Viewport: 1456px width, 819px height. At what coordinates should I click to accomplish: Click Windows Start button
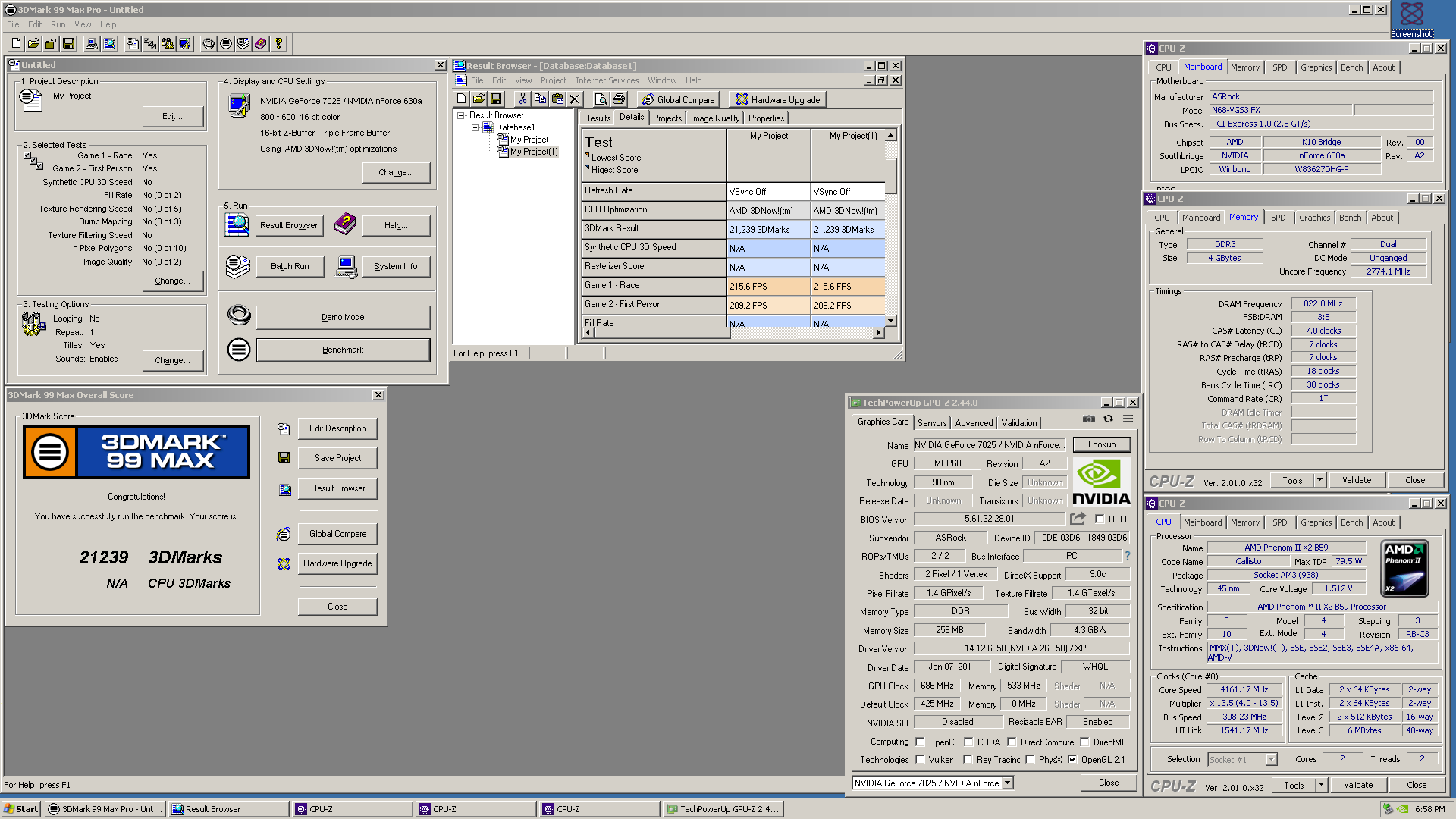click(x=21, y=809)
